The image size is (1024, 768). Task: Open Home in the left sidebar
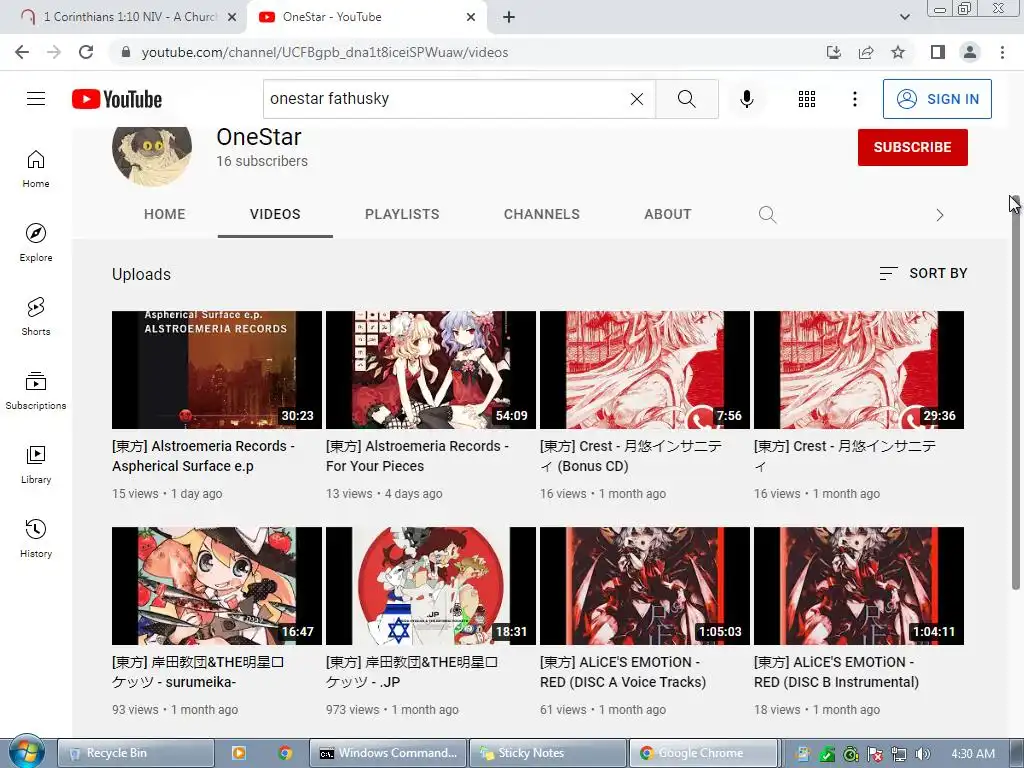36,168
